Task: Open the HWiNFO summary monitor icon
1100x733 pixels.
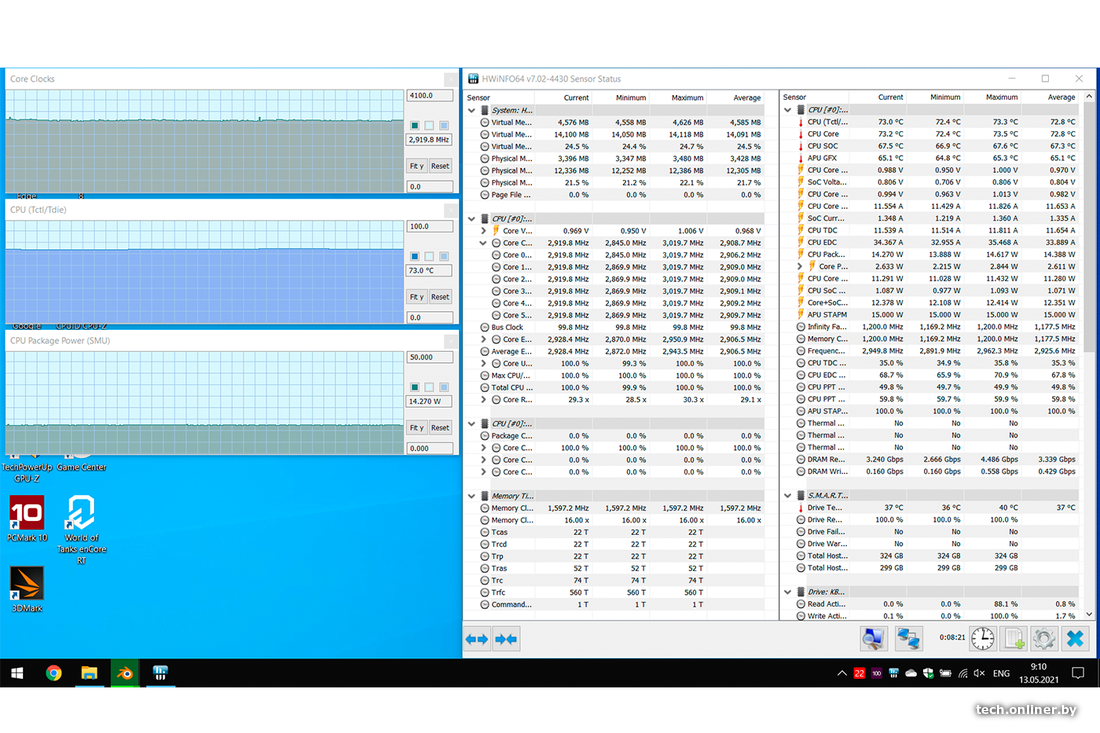Action: [873, 638]
